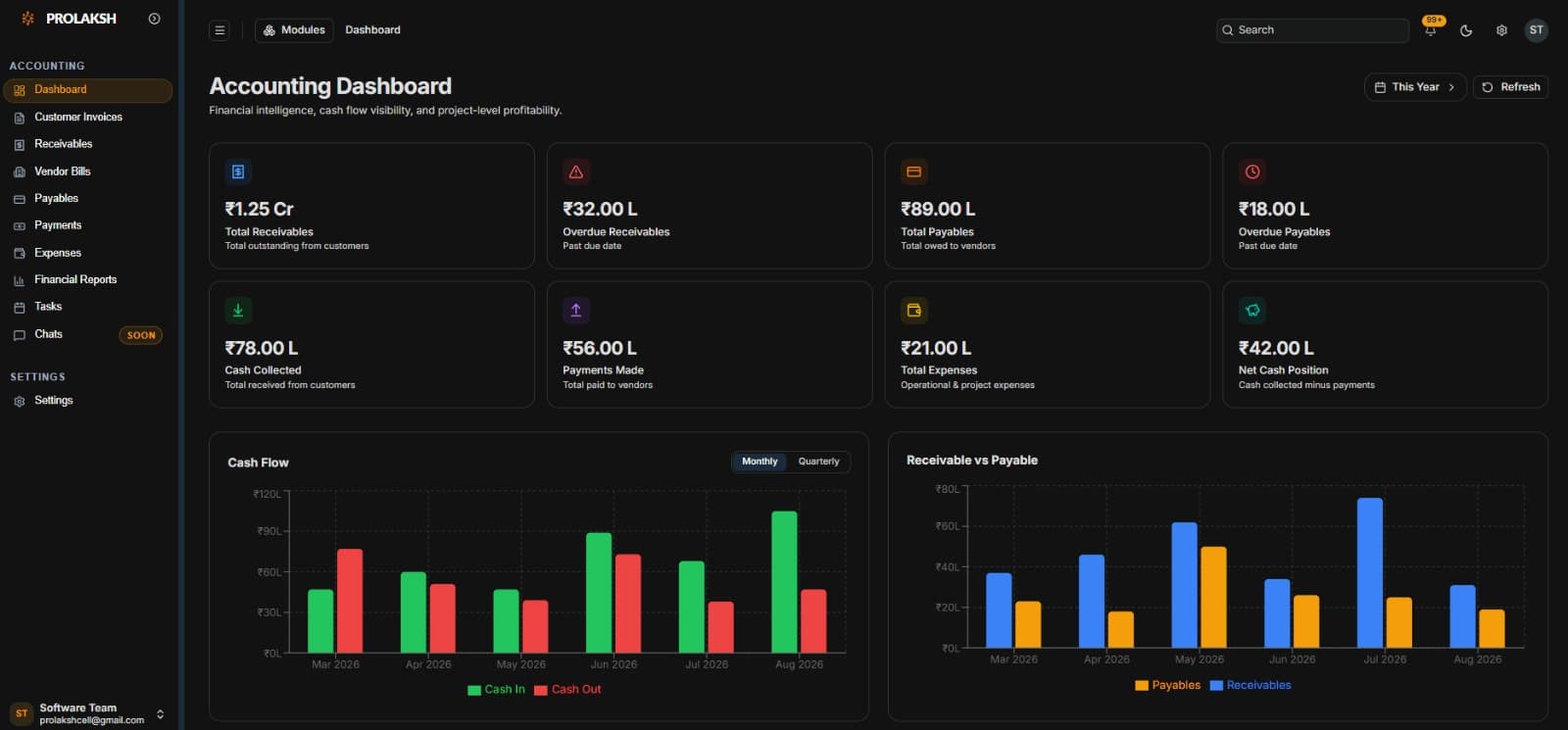Screen dimensions: 1568x730
Task: Toggle Receivables series in legend
Action: pyautogui.click(x=1250, y=686)
